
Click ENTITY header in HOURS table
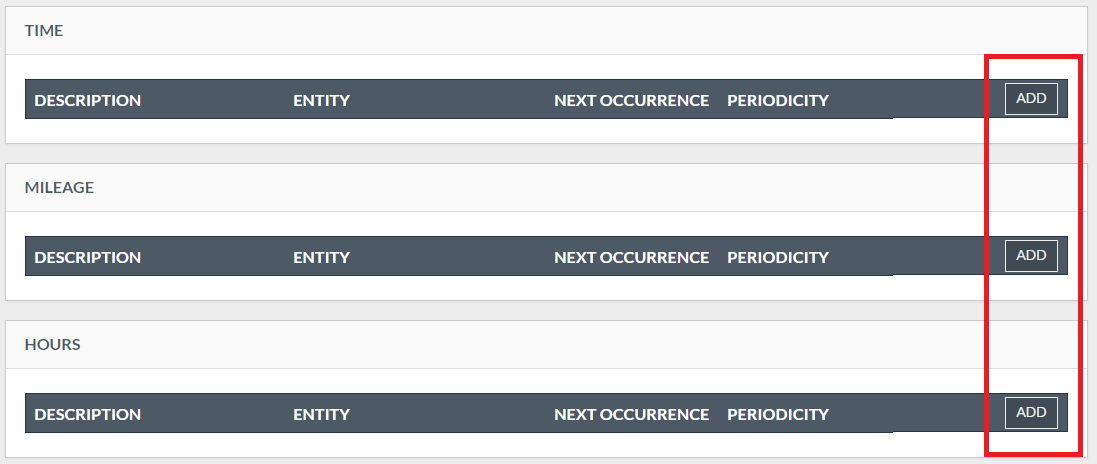coord(321,414)
